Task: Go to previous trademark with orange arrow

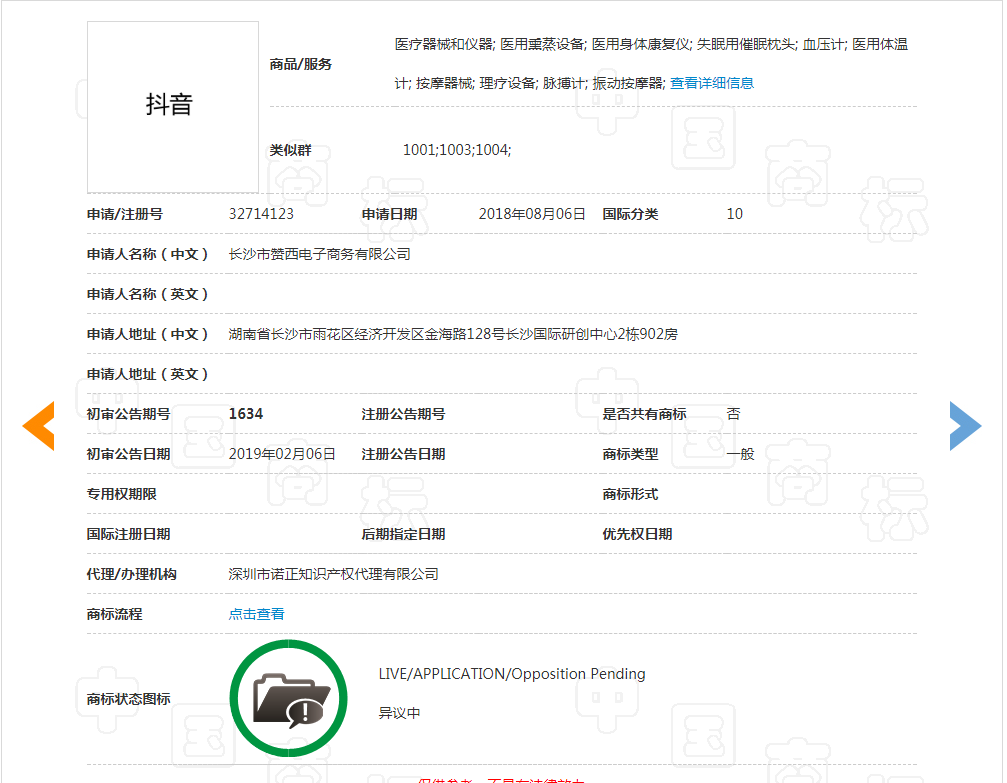Action: coord(39,426)
